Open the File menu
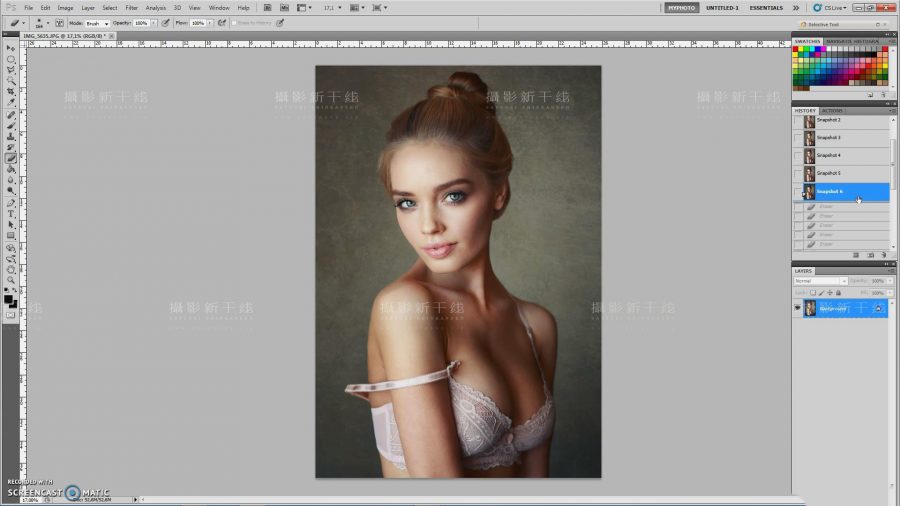Image resolution: width=900 pixels, height=506 pixels. [29, 8]
